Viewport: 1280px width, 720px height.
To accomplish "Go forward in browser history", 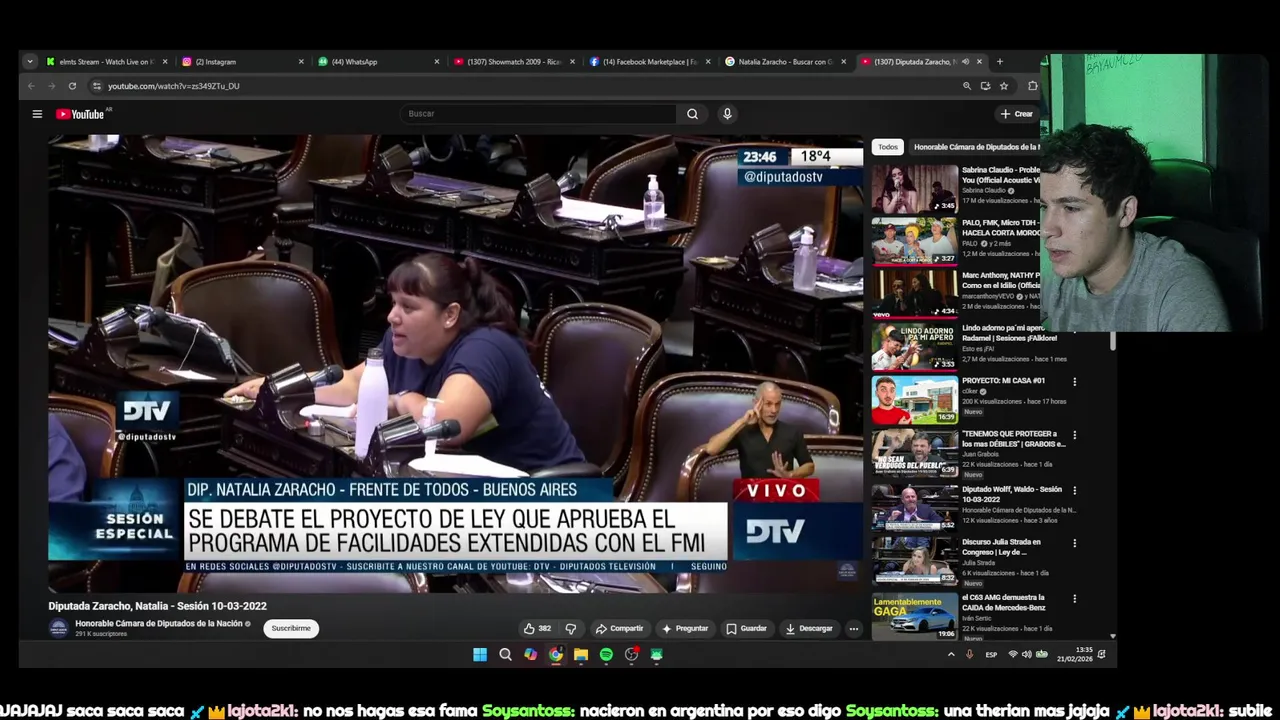I will (51, 86).
